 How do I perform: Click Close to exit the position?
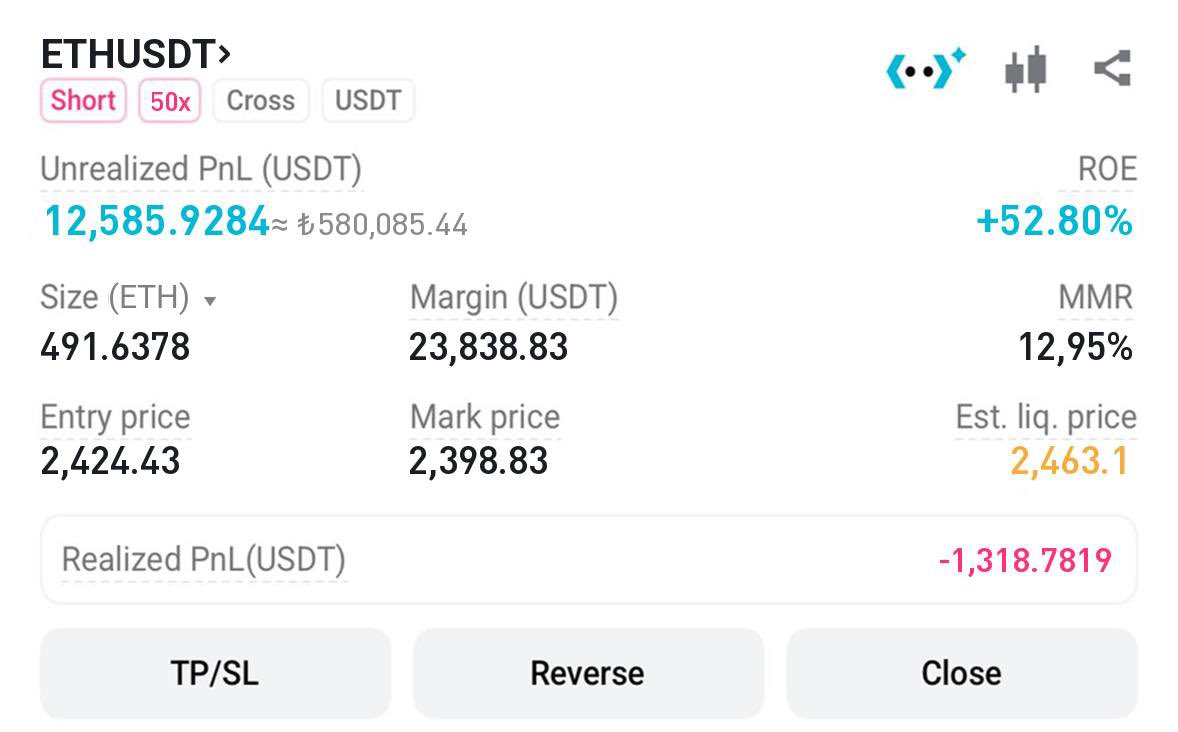962,673
